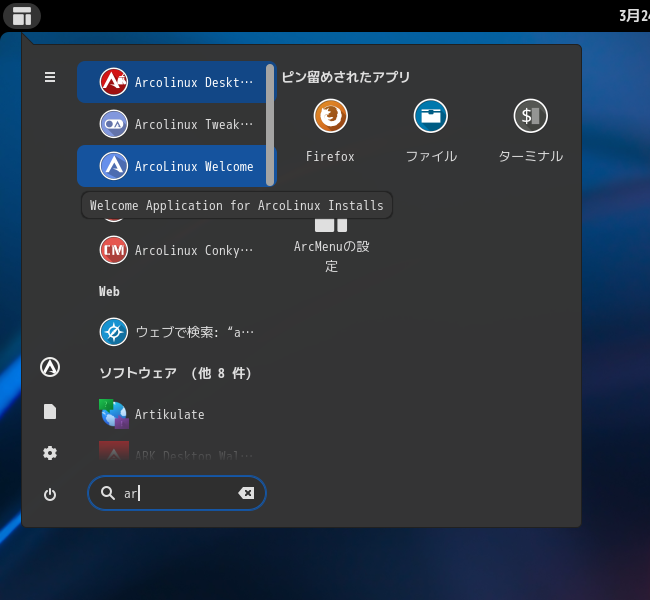This screenshot has width=650, height=600.
Task: Open the power options button
Action: tap(50, 494)
